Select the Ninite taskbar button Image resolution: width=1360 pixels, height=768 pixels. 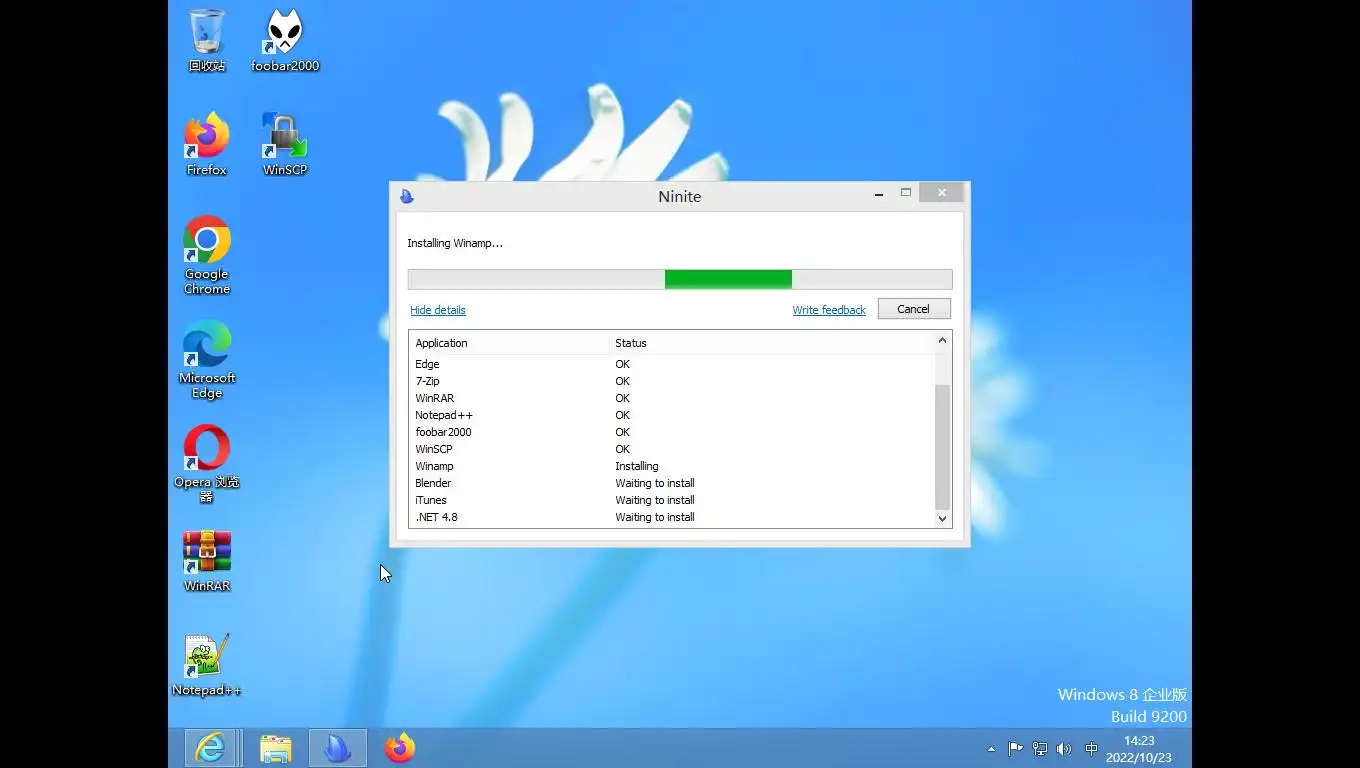pyautogui.click(x=338, y=748)
